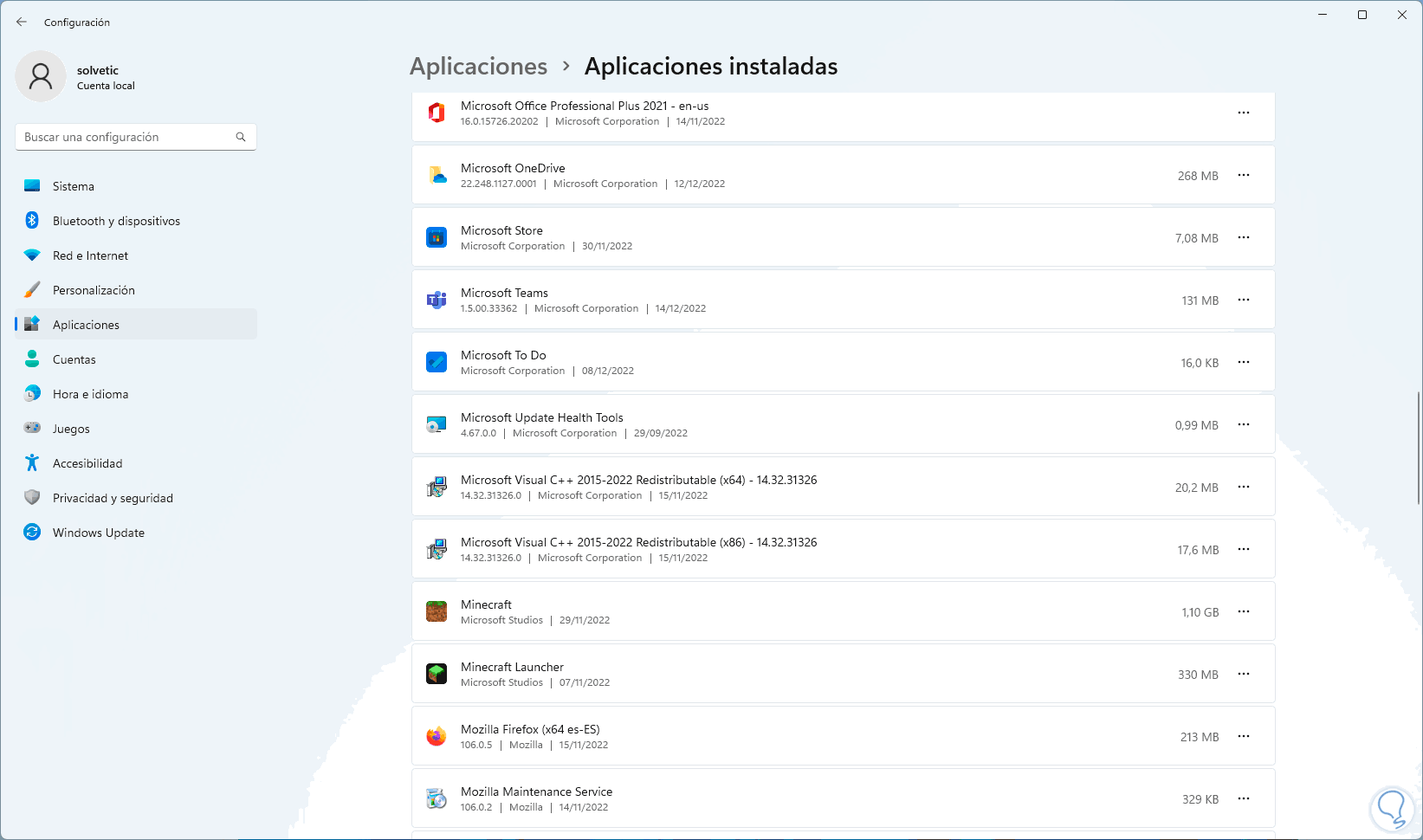1423x840 pixels.
Task: Show more options for Mozilla Maintenance Service
Action: (1244, 798)
